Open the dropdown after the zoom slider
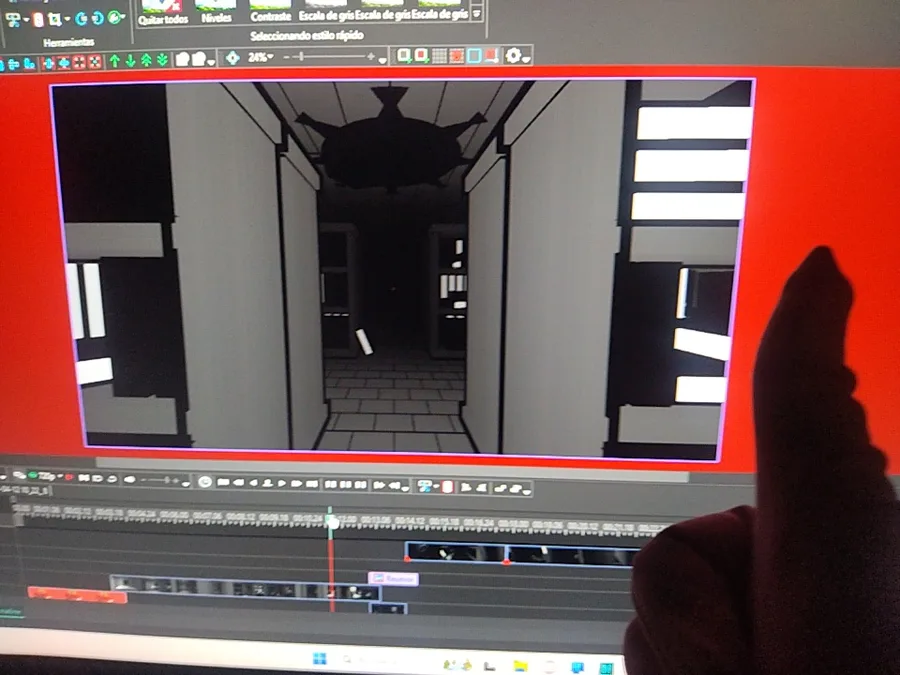This screenshot has height=675, width=900. pos(382,60)
